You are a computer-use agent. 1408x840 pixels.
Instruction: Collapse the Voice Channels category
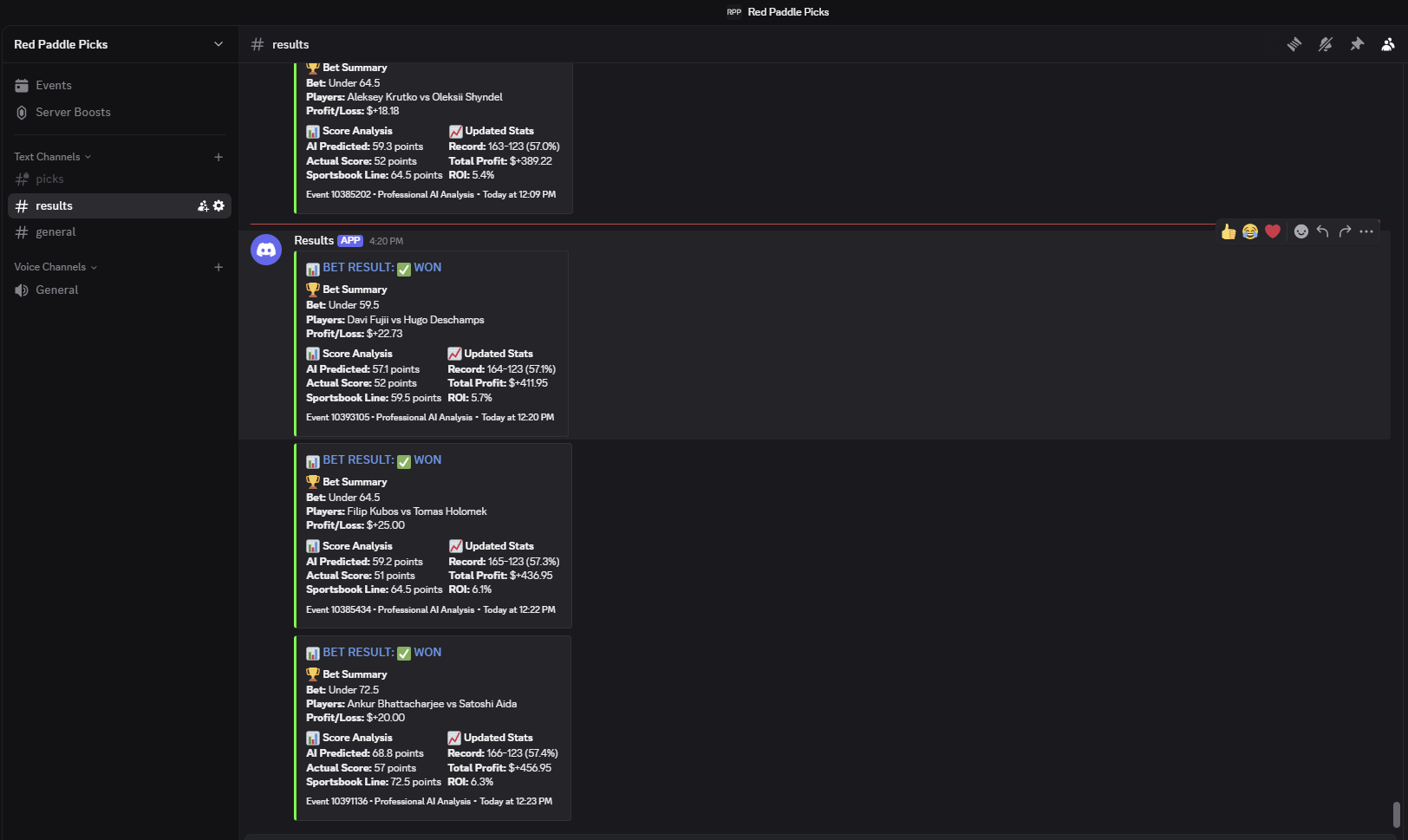click(x=55, y=267)
